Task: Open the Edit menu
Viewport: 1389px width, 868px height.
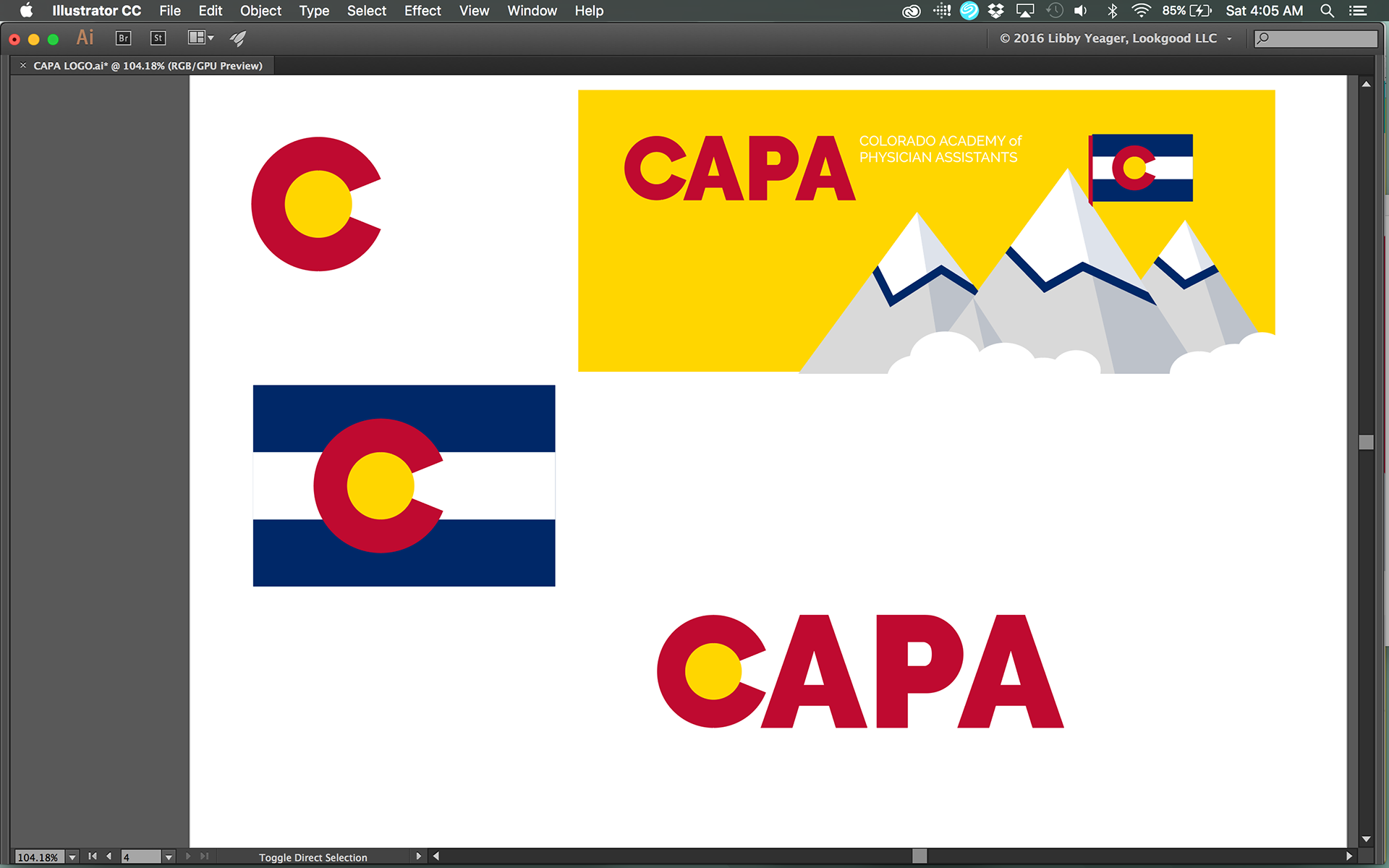Action: point(211,11)
